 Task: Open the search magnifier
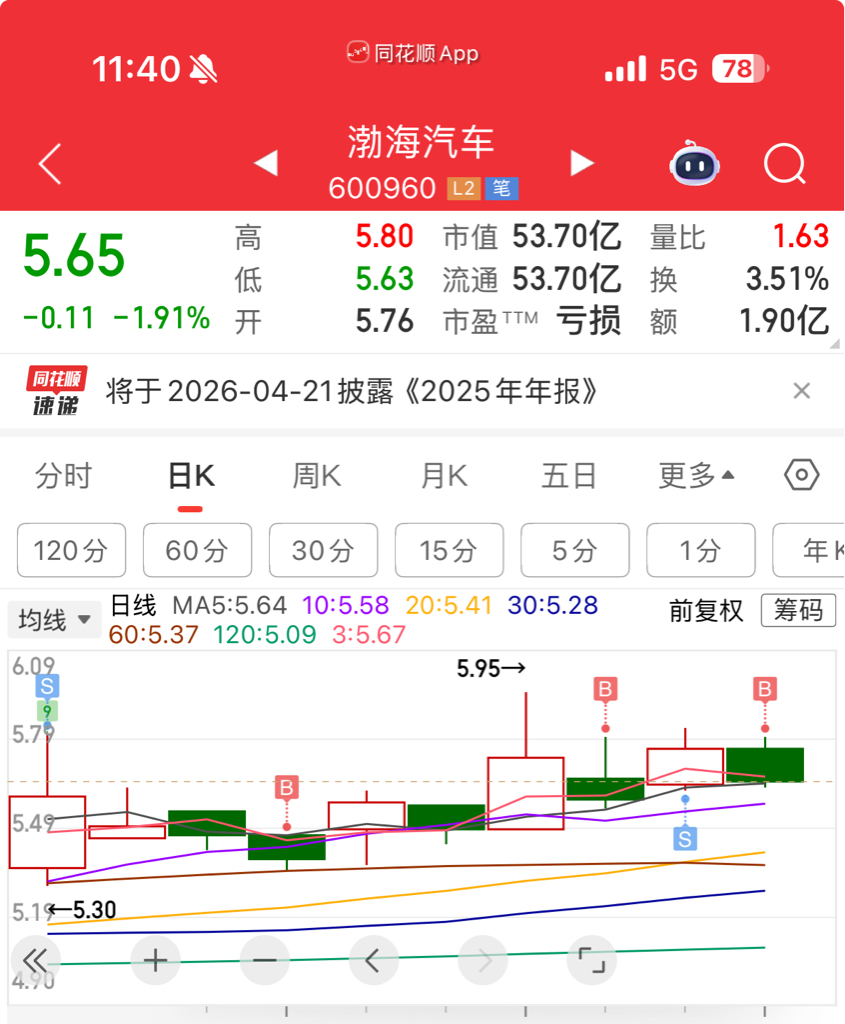pyautogui.click(x=784, y=163)
